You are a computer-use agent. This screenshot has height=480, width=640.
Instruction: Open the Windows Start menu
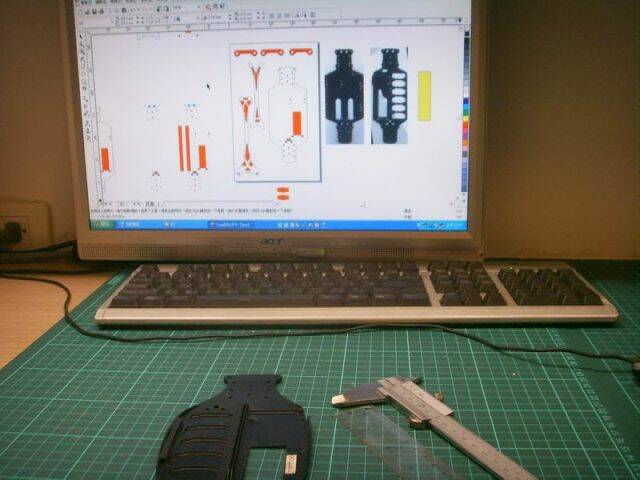102,224
